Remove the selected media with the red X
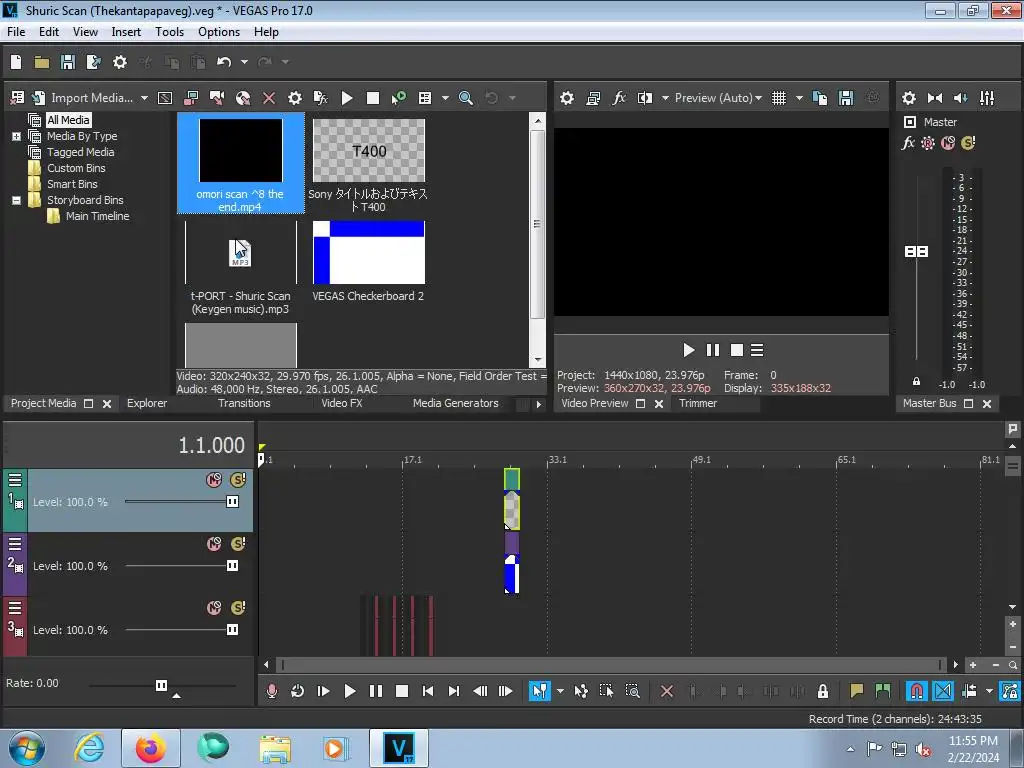1024x768 pixels. pyautogui.click(x=269, y=98)
